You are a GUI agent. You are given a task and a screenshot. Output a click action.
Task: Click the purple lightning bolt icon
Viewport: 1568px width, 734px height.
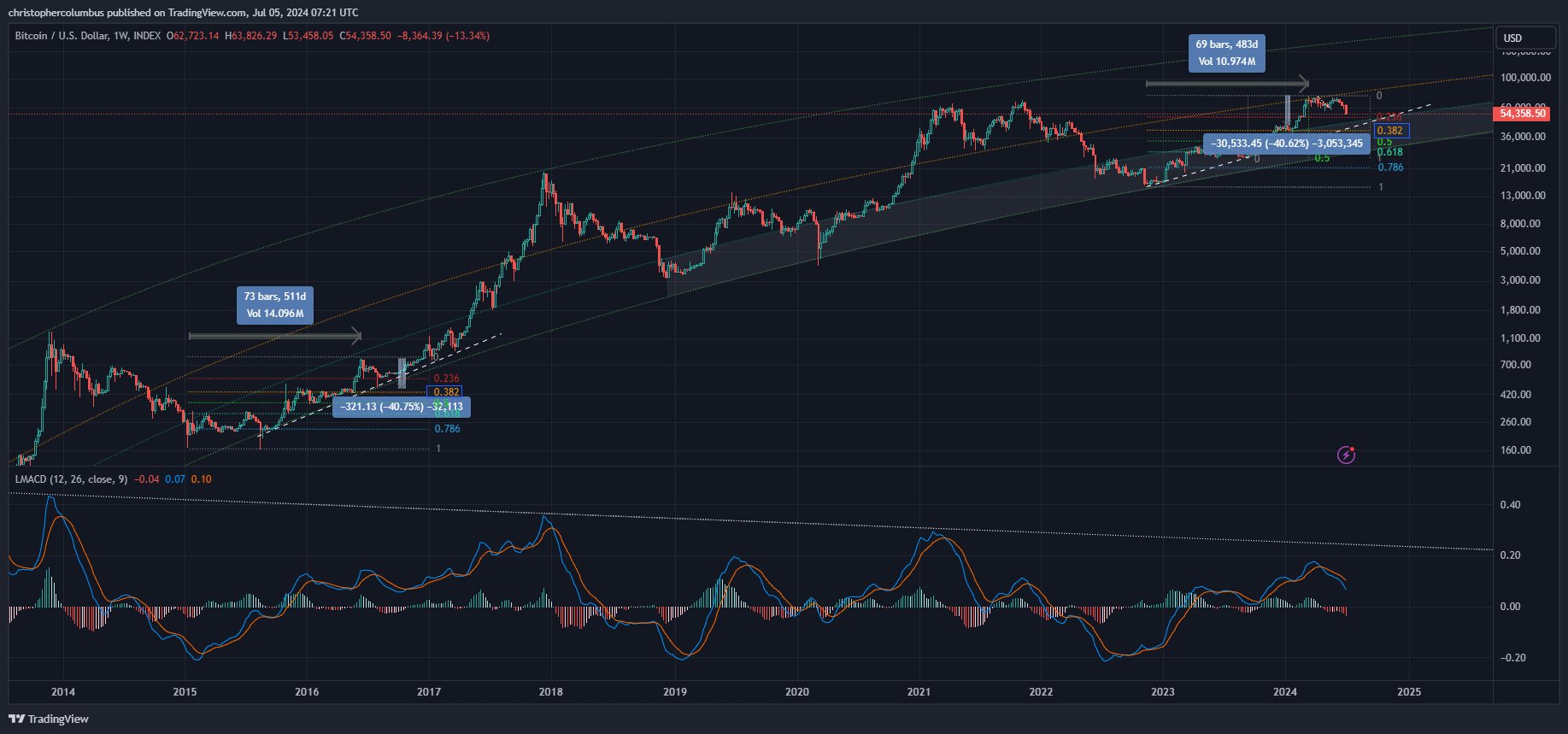[x=1346, y=455]
